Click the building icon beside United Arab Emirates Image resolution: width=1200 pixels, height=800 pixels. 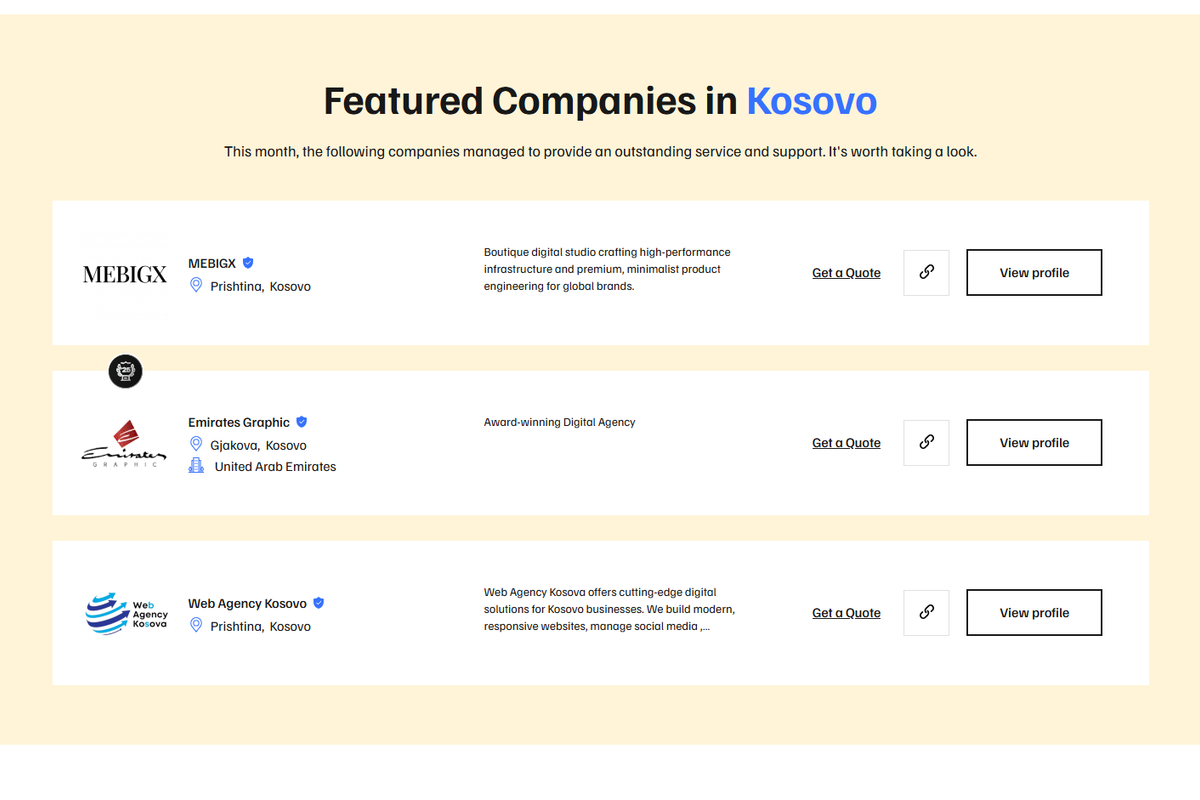pos(196,466)
